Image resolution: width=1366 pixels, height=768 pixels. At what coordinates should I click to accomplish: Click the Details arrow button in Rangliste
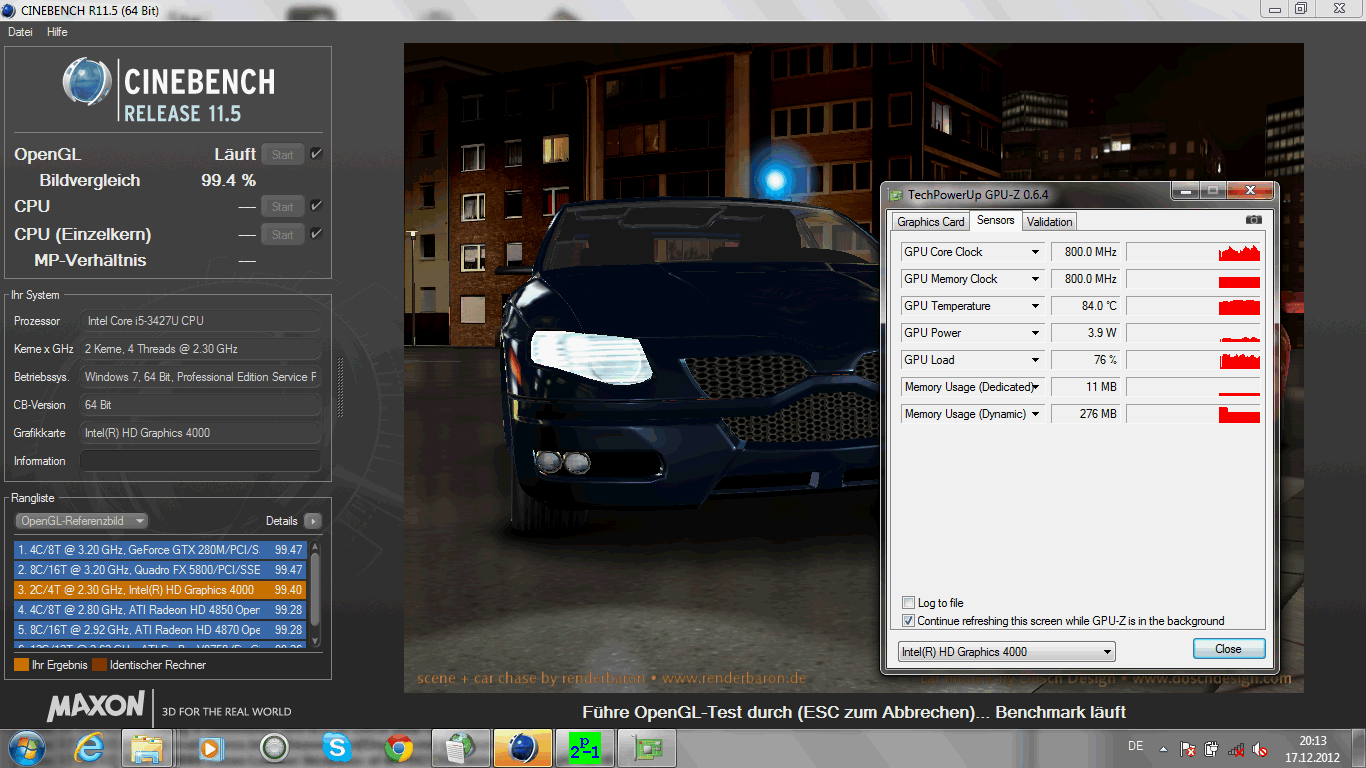click(313, 521)
